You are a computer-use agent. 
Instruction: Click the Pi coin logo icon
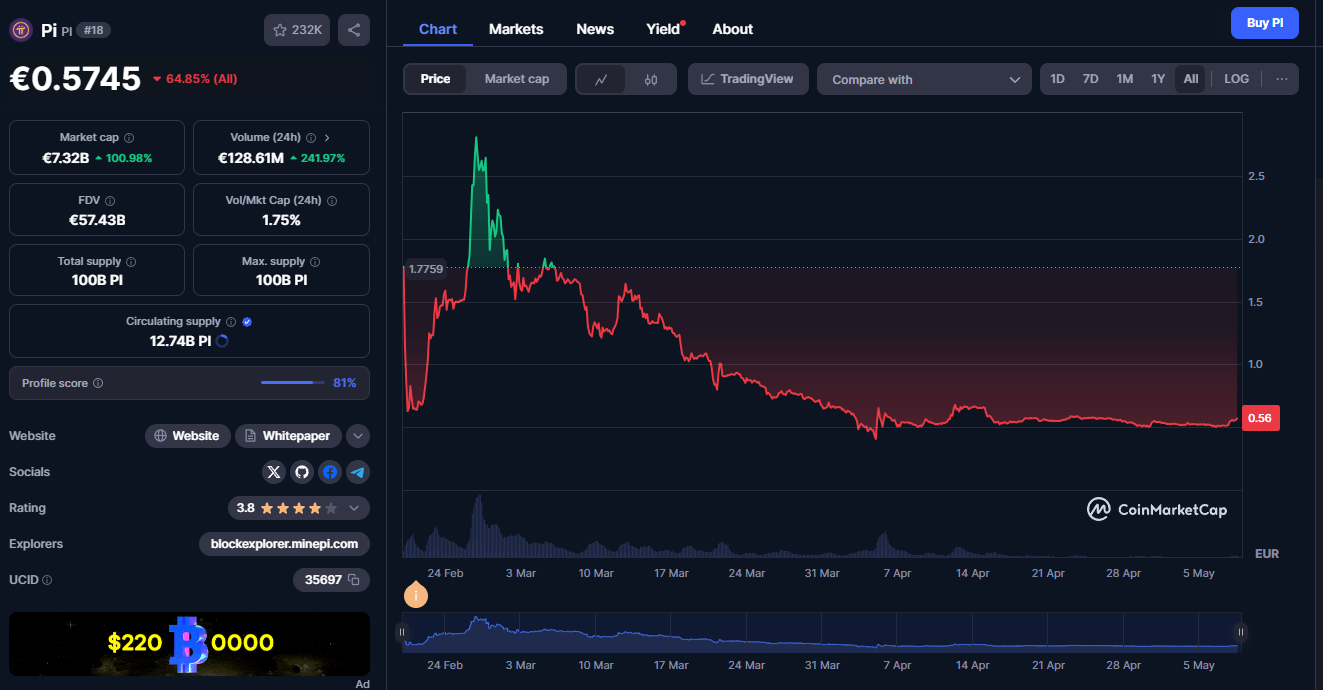click(x=21, y=30)
